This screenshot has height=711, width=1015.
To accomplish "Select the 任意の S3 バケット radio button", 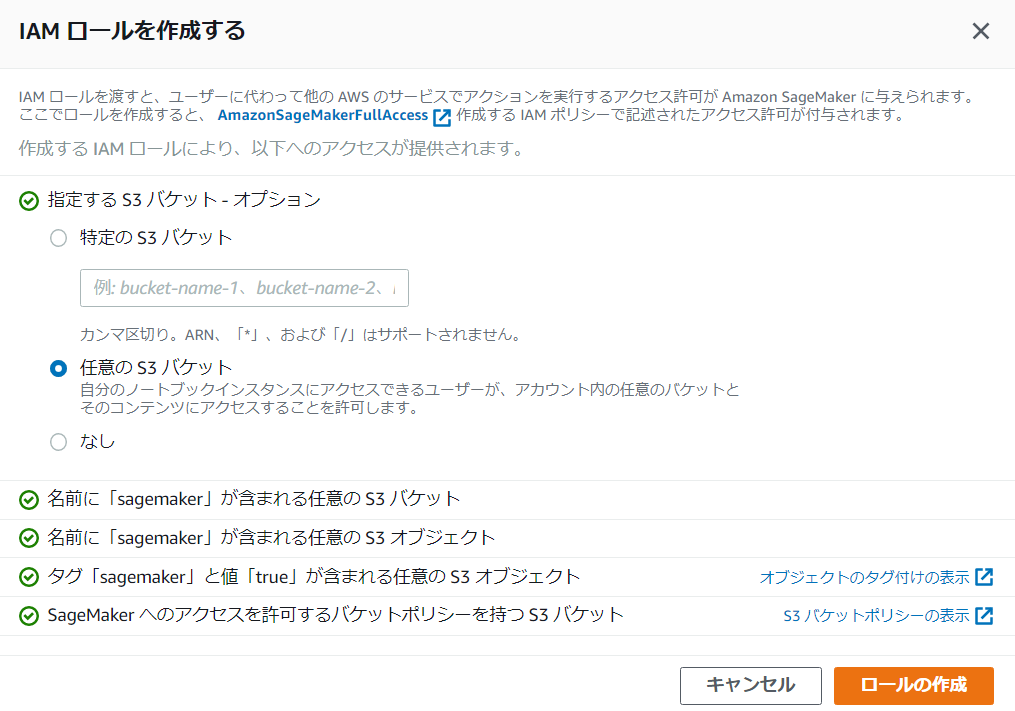I will pyautogui.click(x=58, y=368).
